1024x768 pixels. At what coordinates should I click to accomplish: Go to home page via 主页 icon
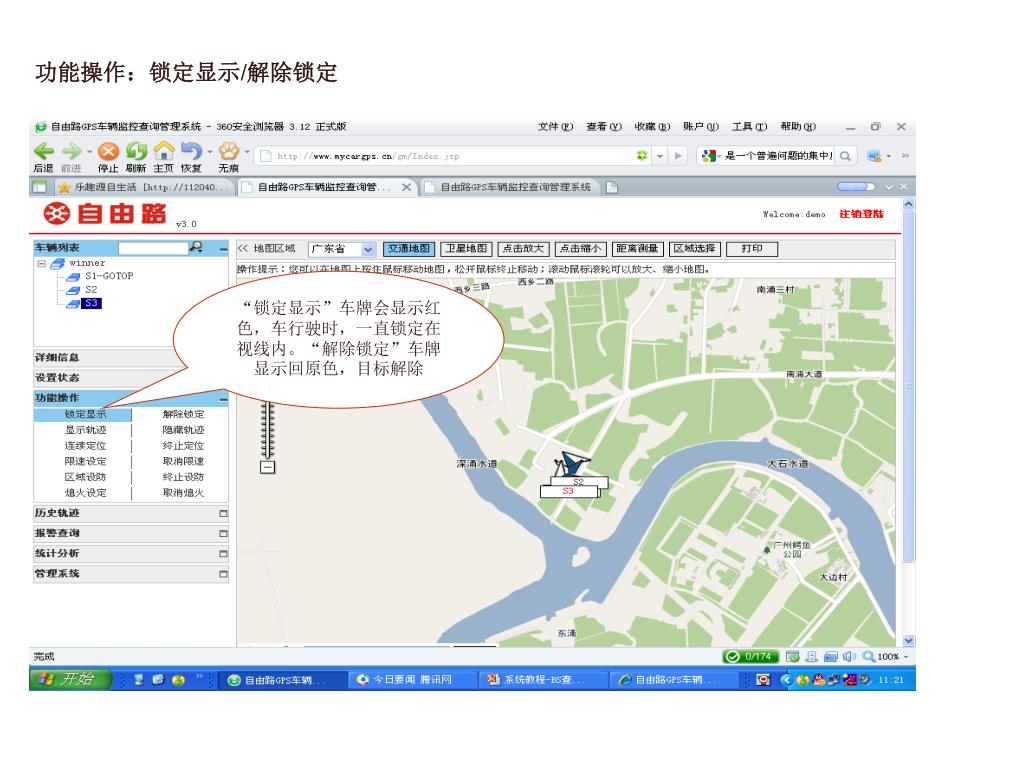click(164, 154)
